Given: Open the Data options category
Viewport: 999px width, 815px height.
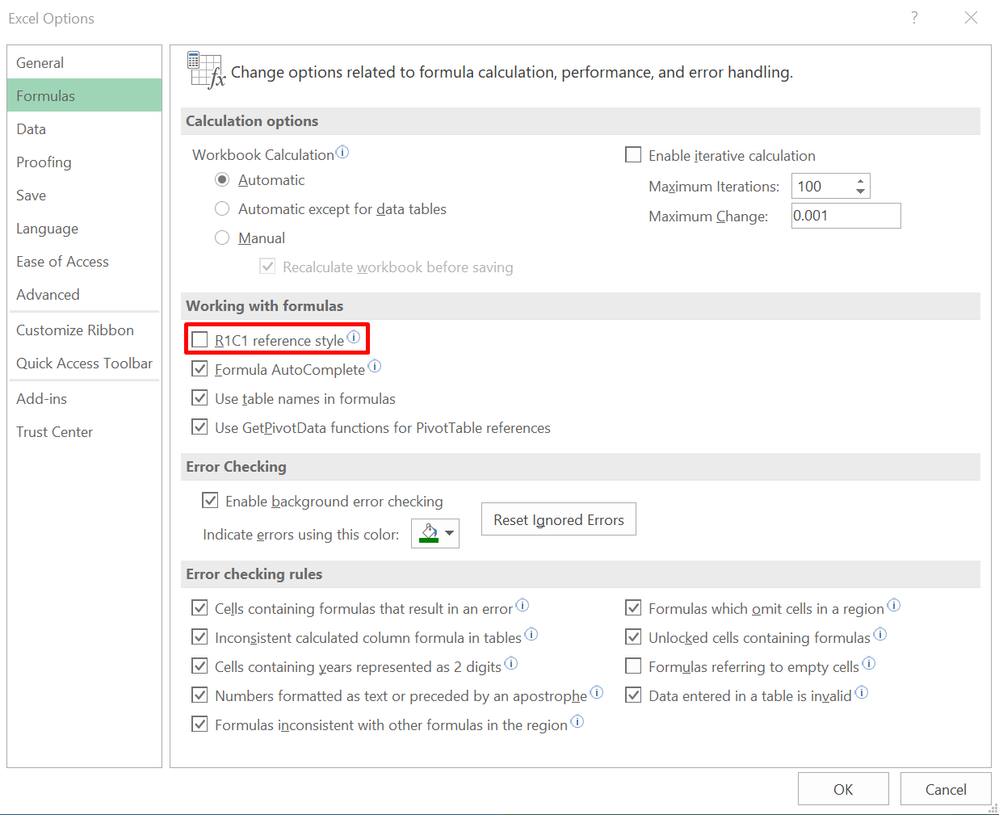Looking at the screenshot, I should click(x=84, y=129).
